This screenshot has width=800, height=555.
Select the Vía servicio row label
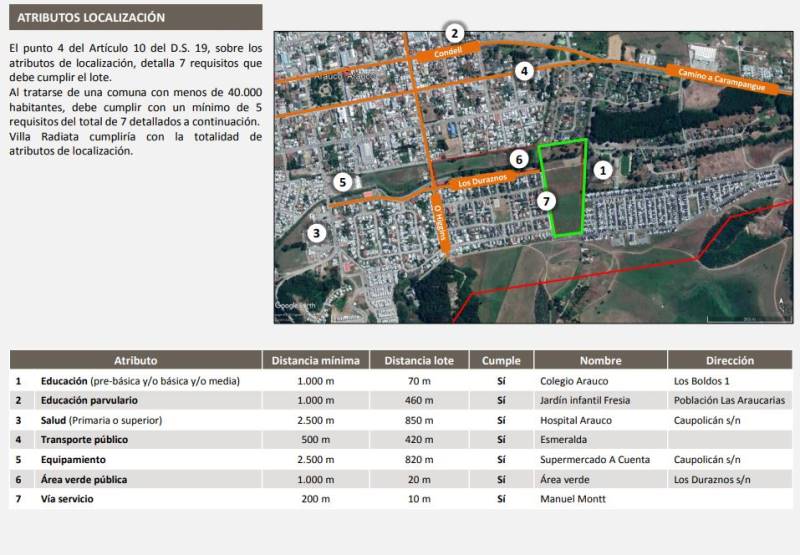click(x=67, y=499)
